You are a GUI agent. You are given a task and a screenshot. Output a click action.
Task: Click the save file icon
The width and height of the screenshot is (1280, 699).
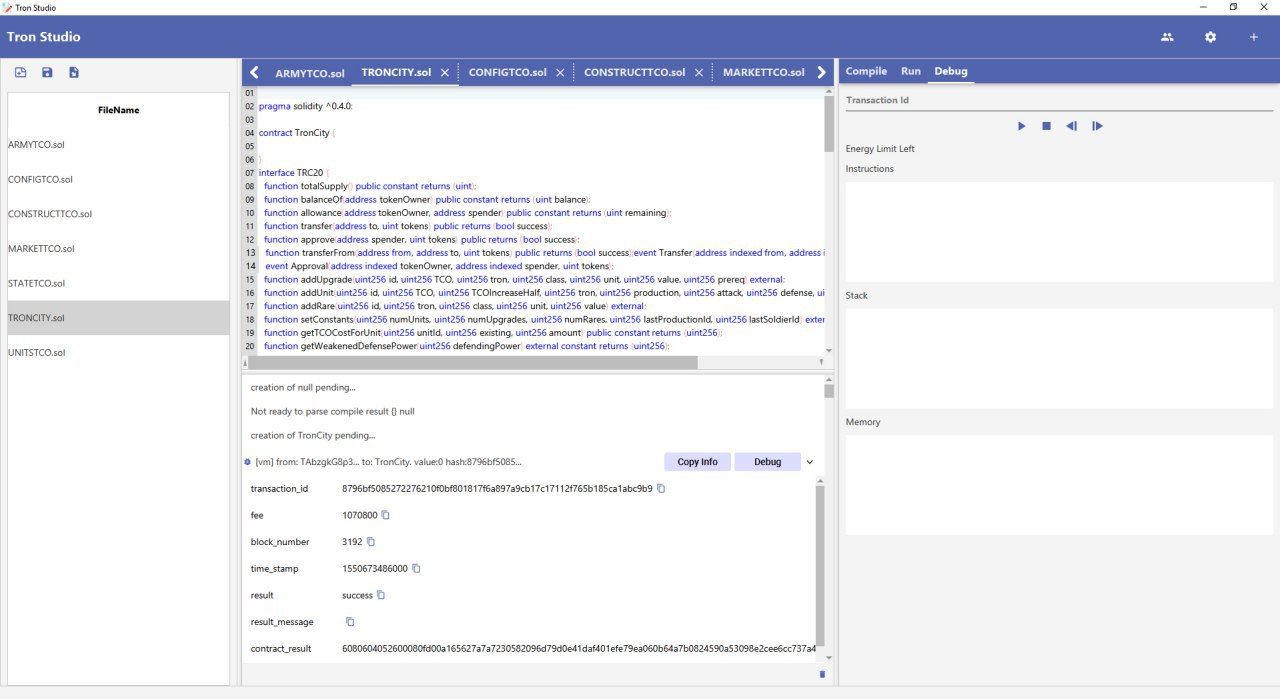47,72
